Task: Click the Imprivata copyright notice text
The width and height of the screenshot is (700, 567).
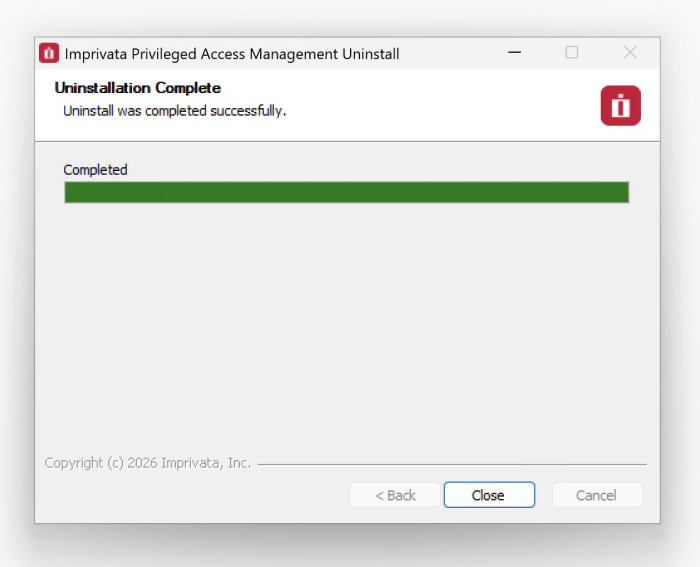Action: coord(148,463)
